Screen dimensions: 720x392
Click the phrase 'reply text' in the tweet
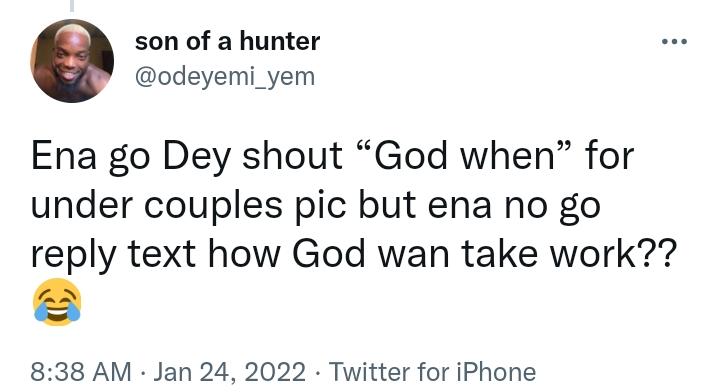click(113, 255)
